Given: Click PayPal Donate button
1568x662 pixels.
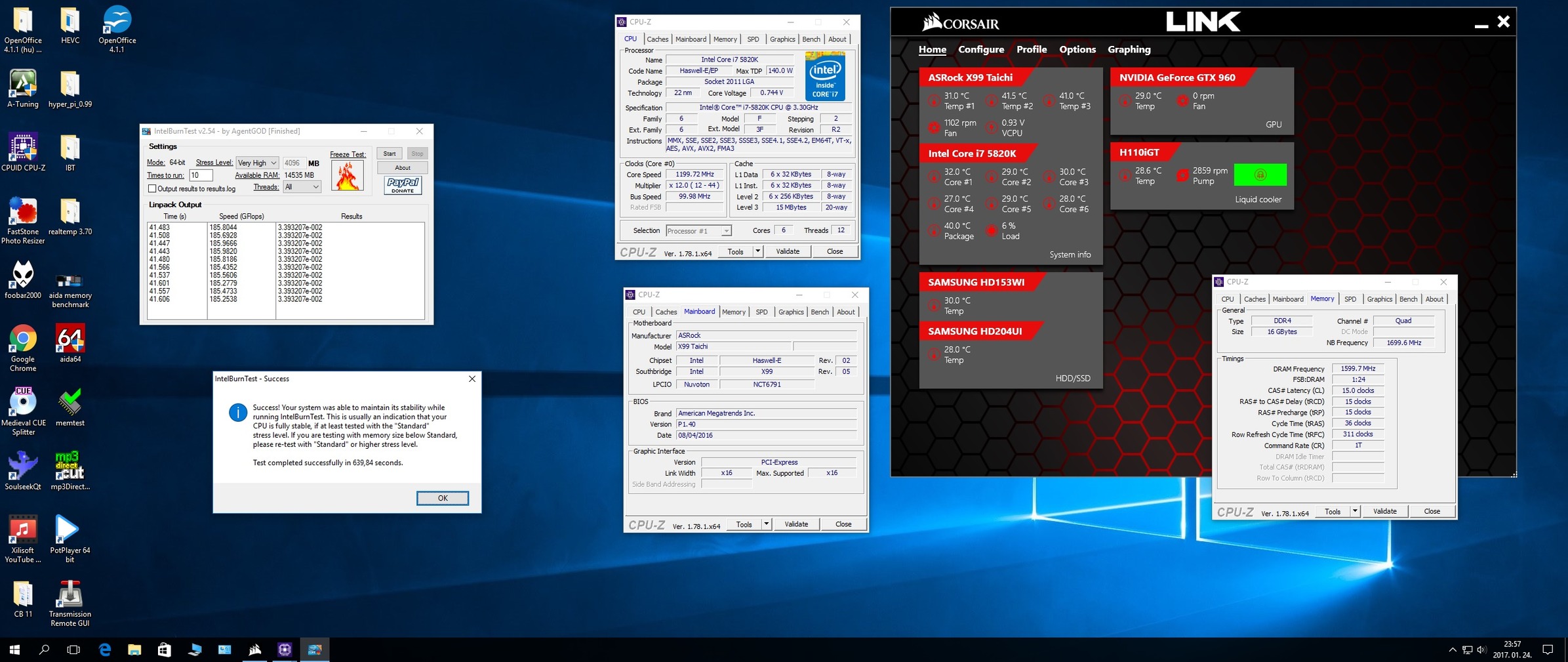Looking at the screenshot, I should point(403,185).
